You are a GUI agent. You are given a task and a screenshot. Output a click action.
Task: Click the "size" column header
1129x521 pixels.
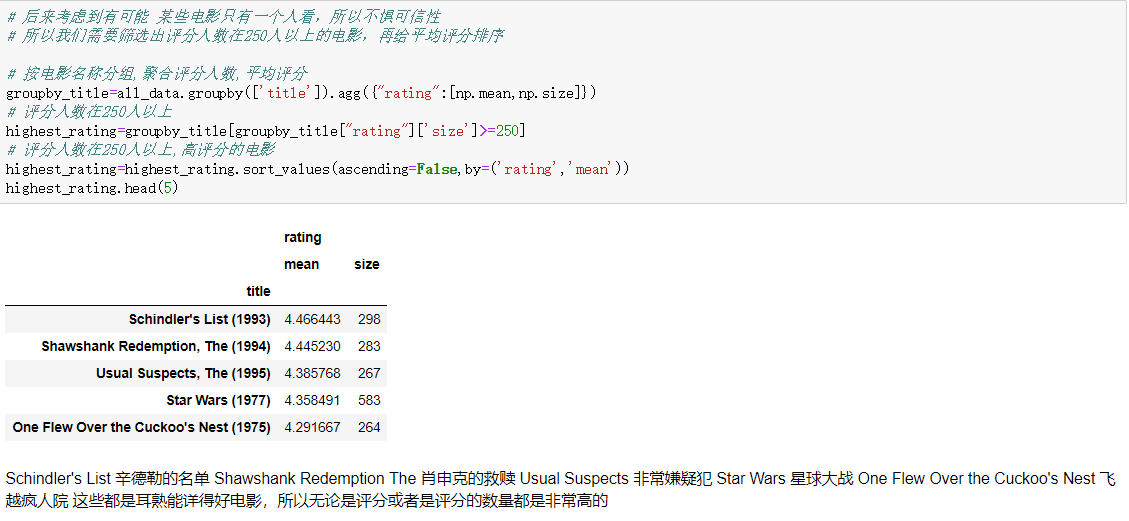click(x=367, y=264)
